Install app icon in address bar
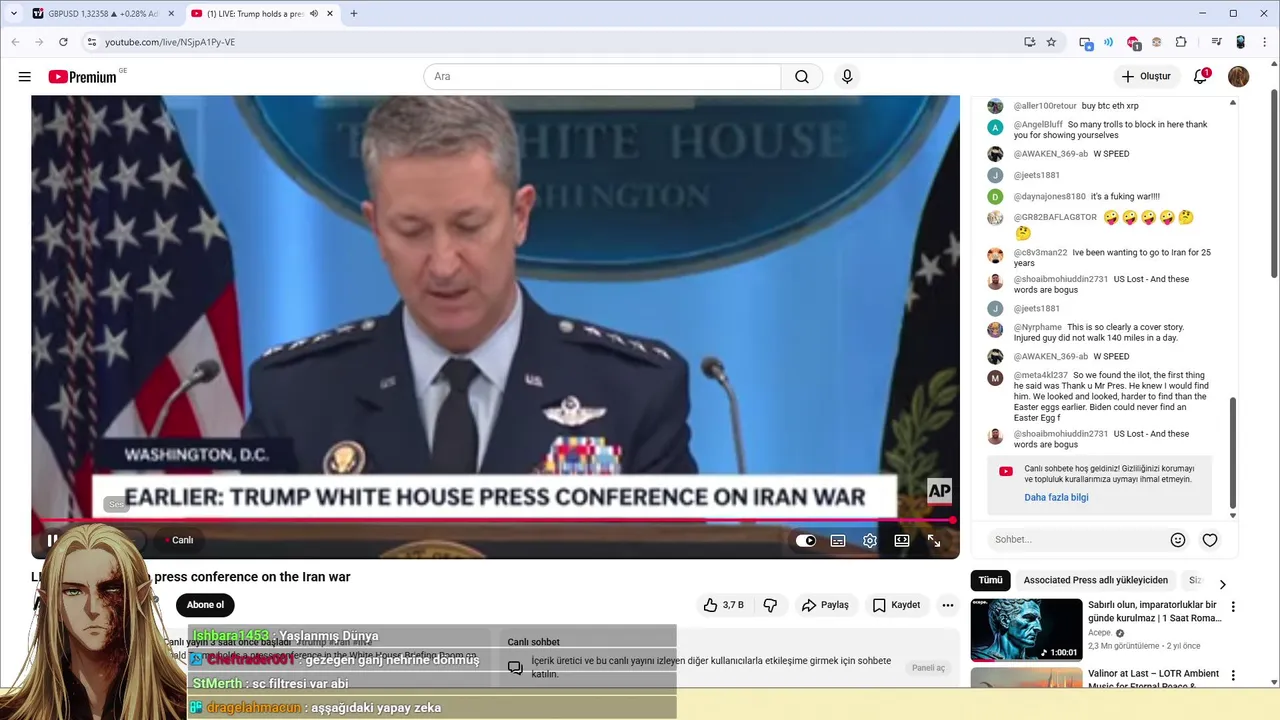 tap(1030, 42)
